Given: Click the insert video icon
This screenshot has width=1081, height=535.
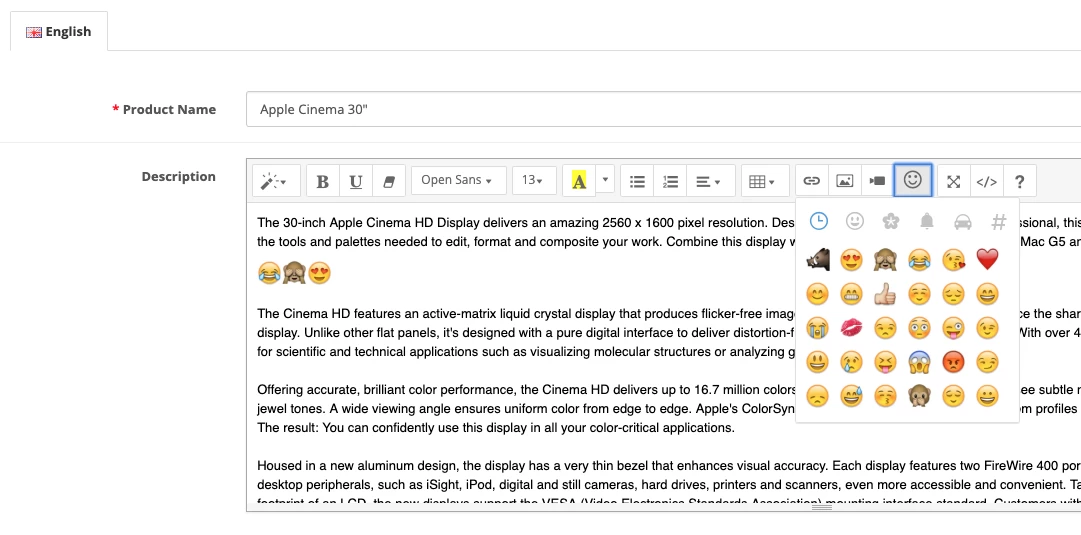Looking at the screenshot, I should [x=877, y=181].
